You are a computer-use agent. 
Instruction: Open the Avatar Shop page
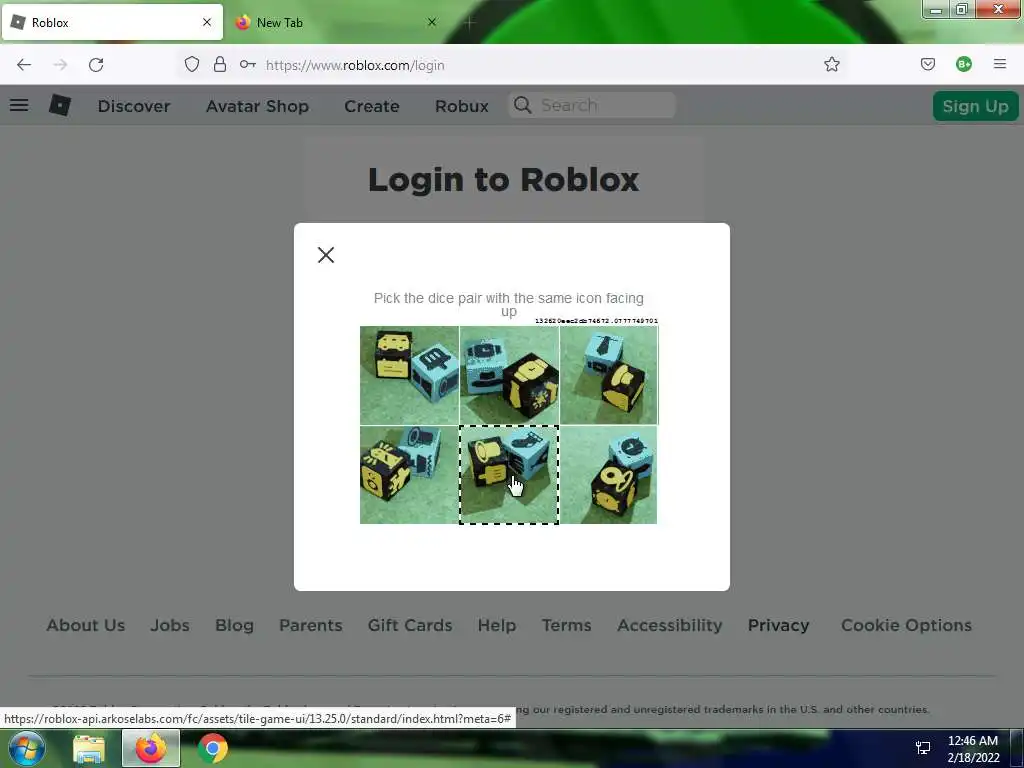click(257, 106)
